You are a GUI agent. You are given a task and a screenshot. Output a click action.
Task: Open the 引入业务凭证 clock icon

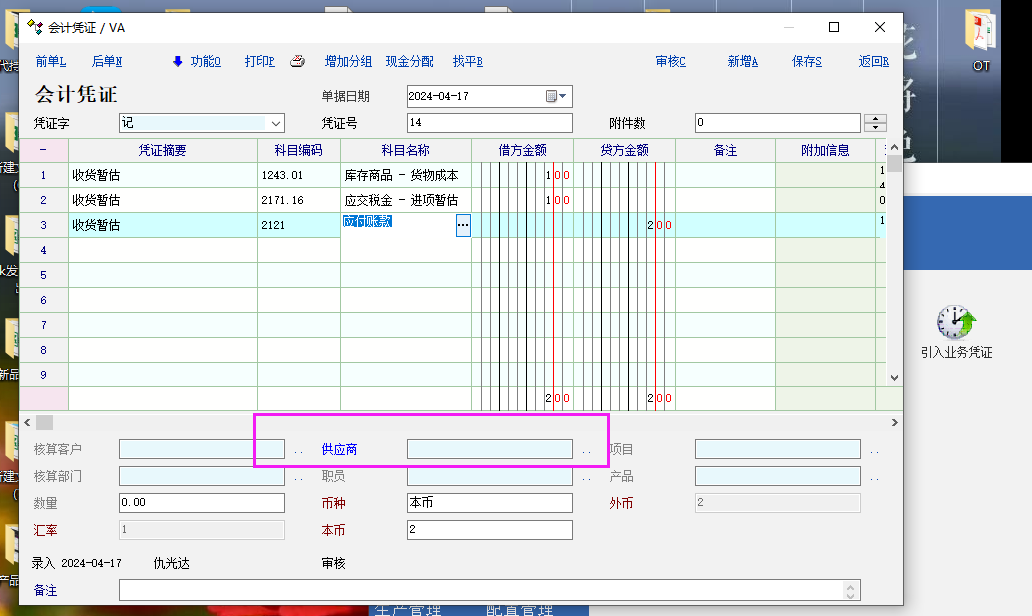click(957, 323)
